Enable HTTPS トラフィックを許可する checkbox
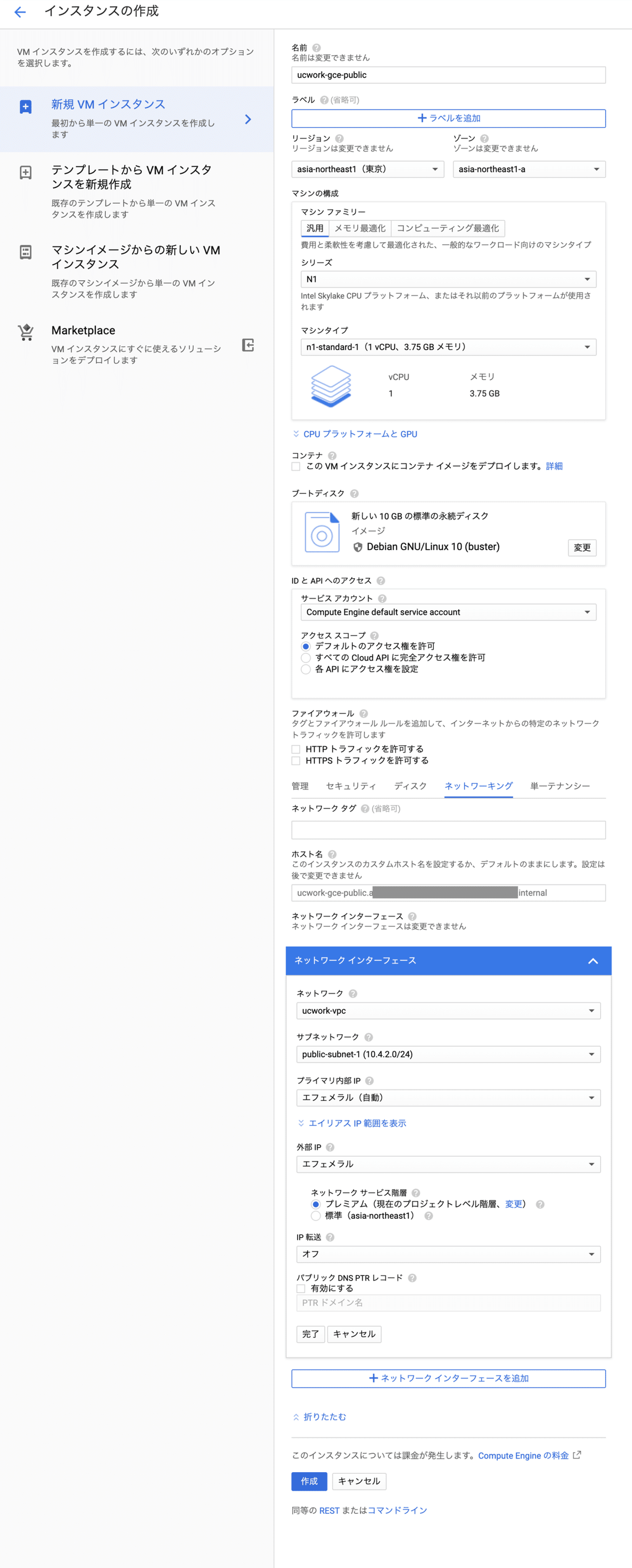Screen dimensions: 632x1568 296,761
